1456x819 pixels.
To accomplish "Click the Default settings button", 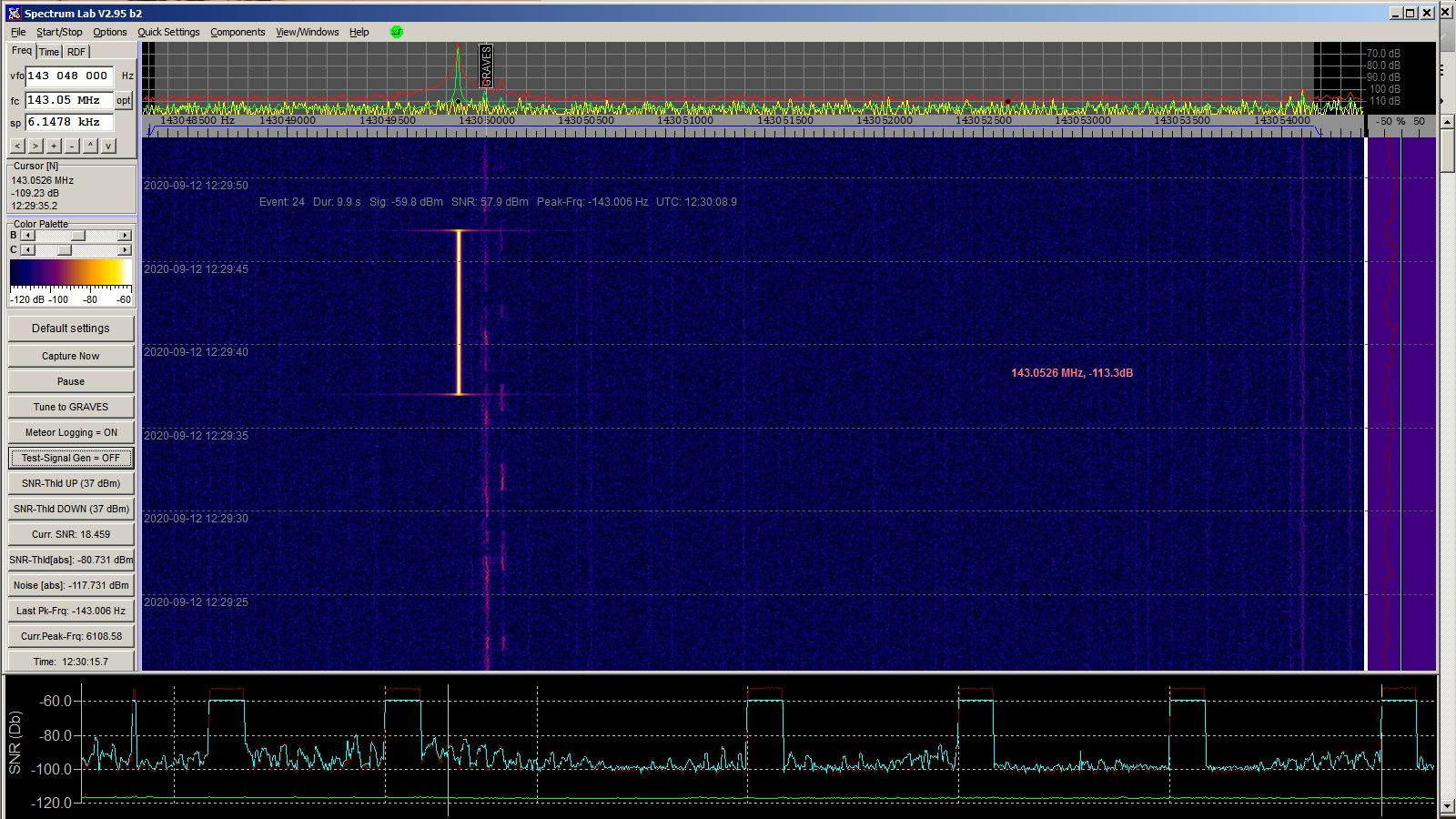I will pyautogui.click(x=71, y=329).
